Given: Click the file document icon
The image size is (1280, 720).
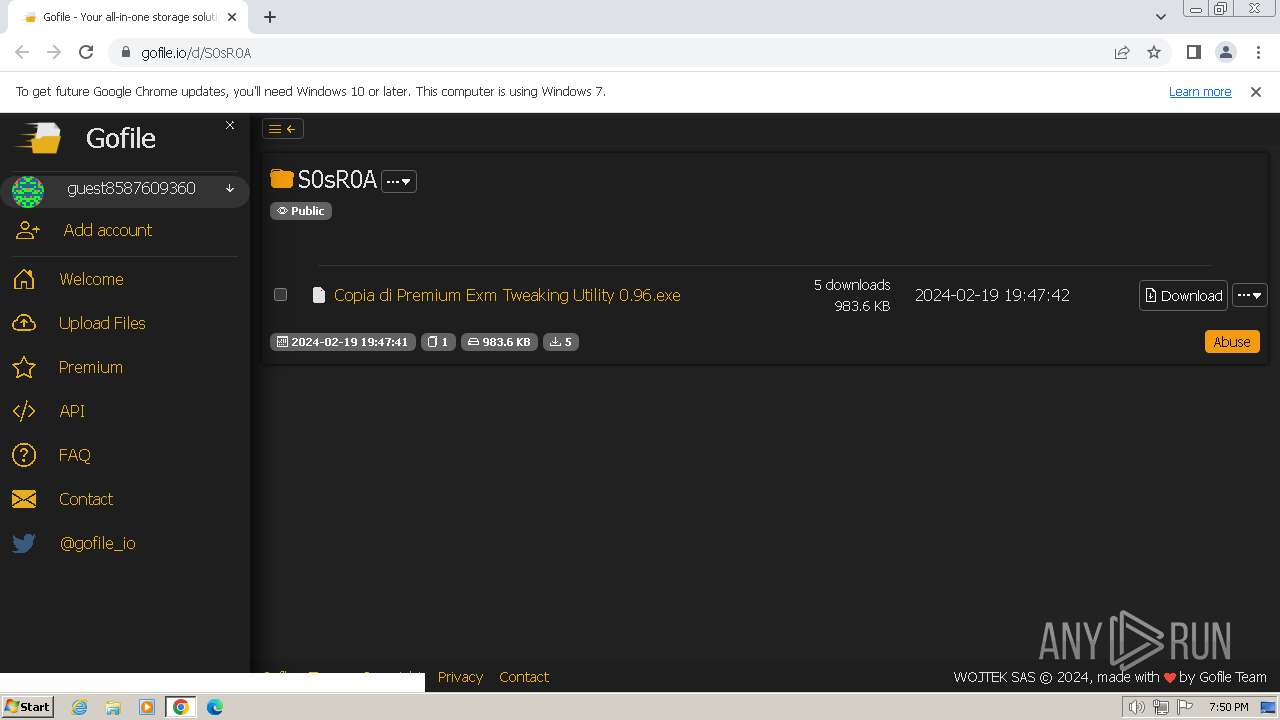Looking at the screenshot, I should click(x=319, y=295).
